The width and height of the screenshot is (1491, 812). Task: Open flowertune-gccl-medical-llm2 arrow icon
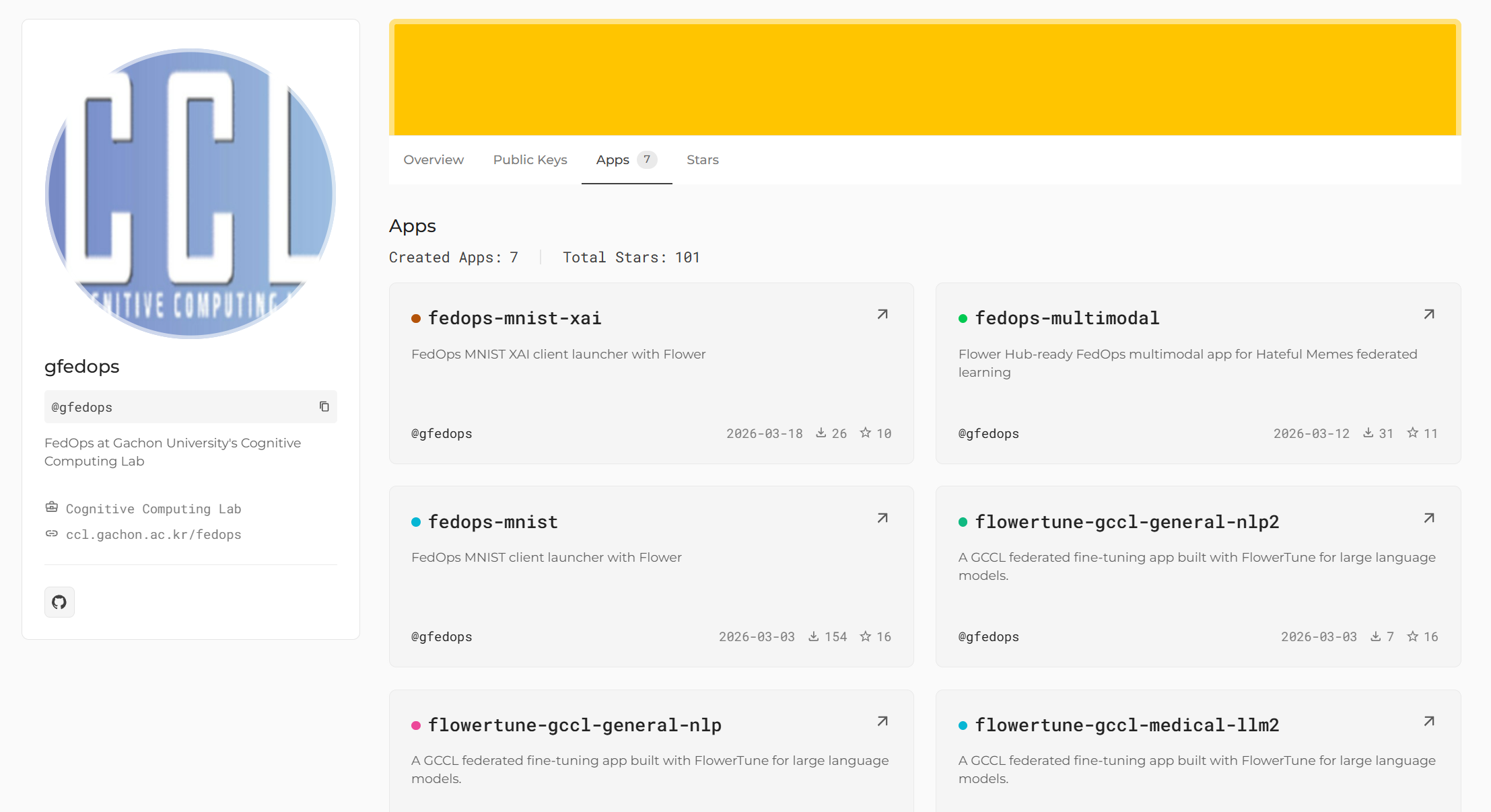coord(1429,721)
